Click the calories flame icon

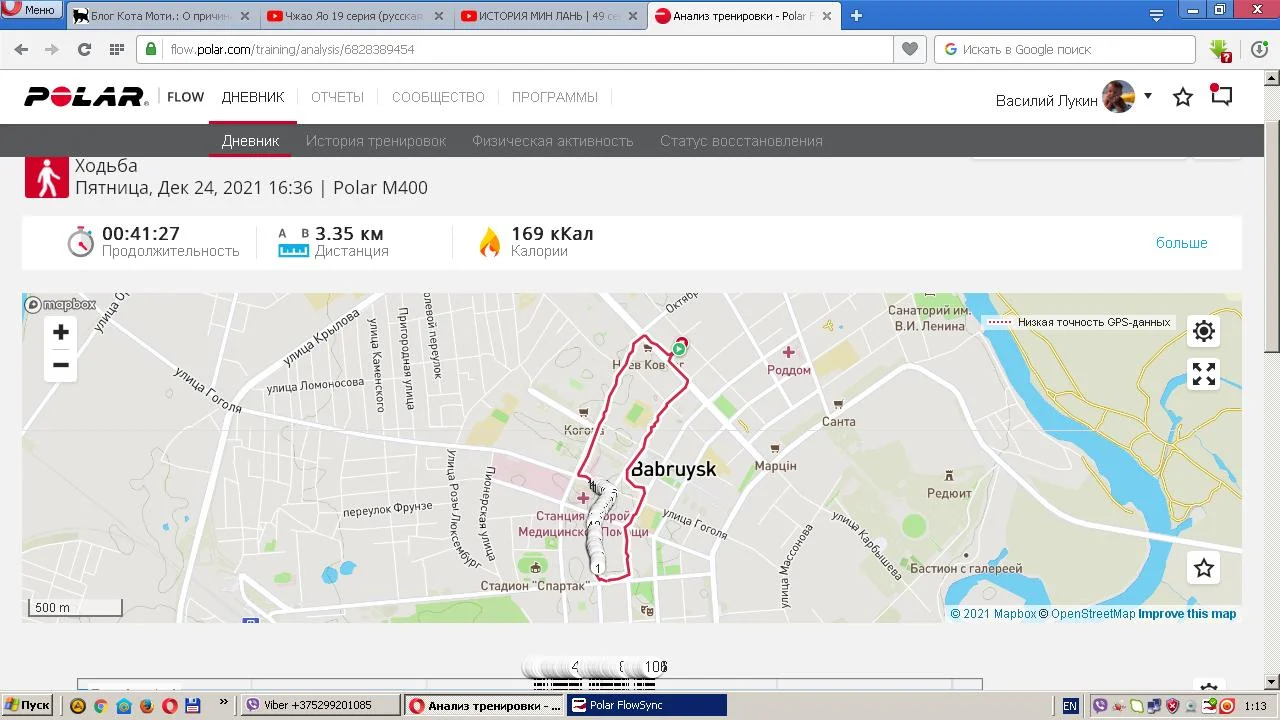coord(489,242)
